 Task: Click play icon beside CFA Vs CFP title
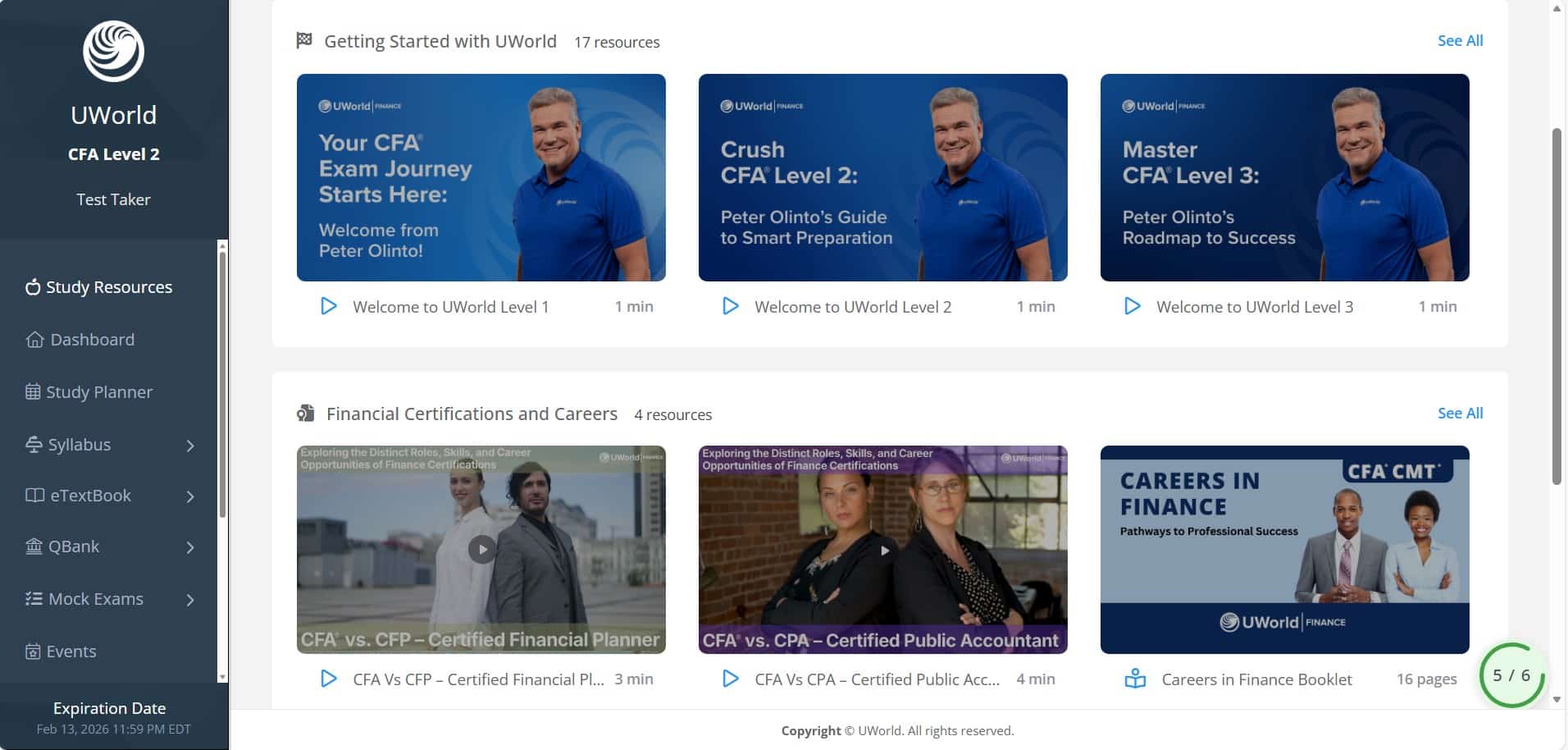328,679
